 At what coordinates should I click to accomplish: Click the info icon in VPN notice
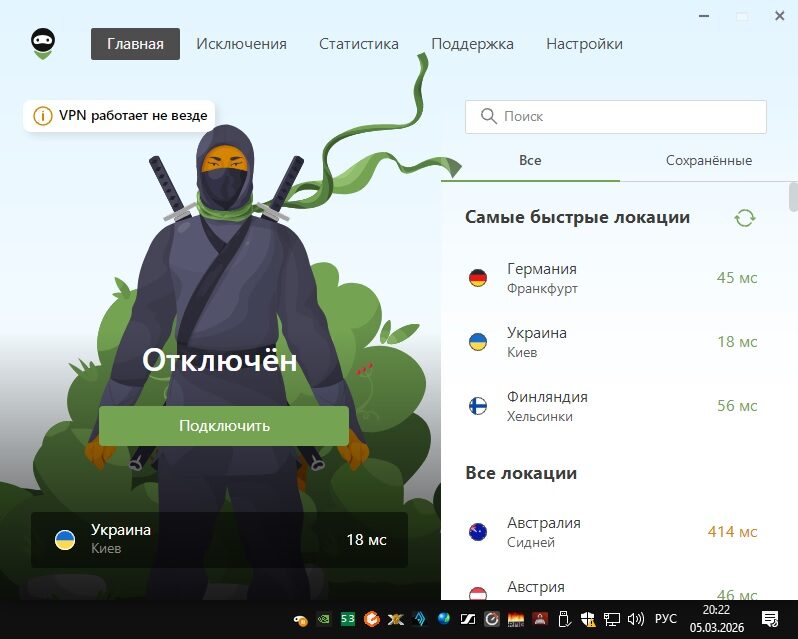(43, 116)
